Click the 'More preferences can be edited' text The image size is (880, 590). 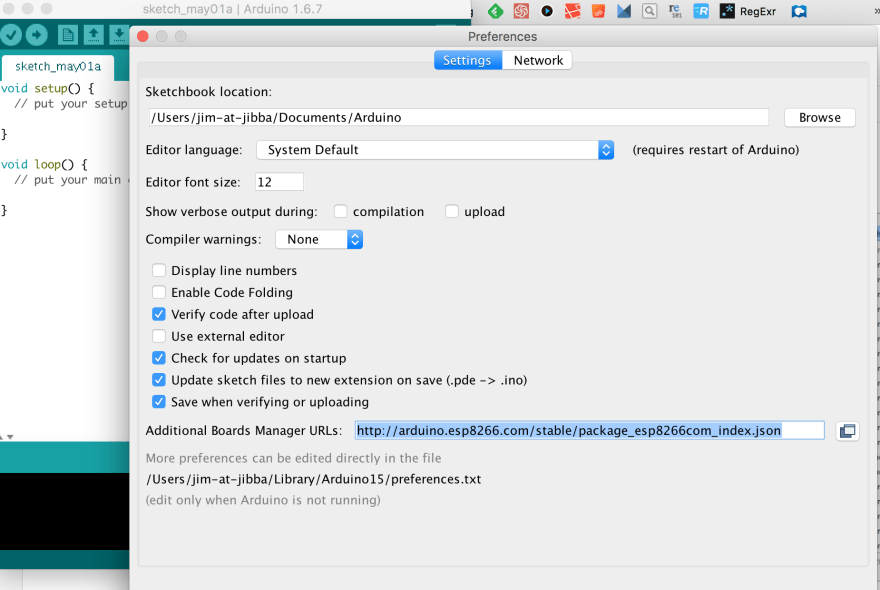293,458
